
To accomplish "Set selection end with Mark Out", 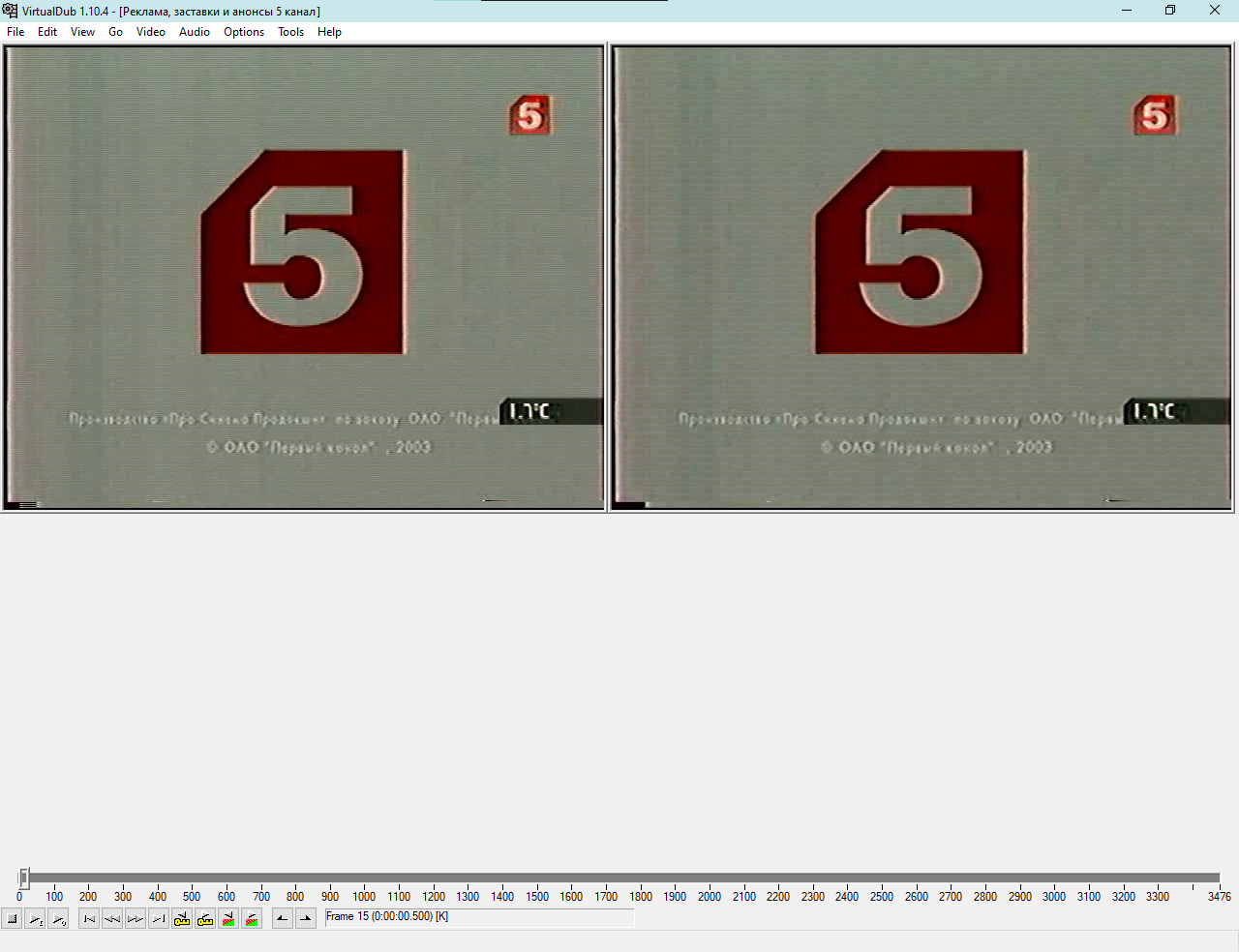I will (x=306, y=918).
